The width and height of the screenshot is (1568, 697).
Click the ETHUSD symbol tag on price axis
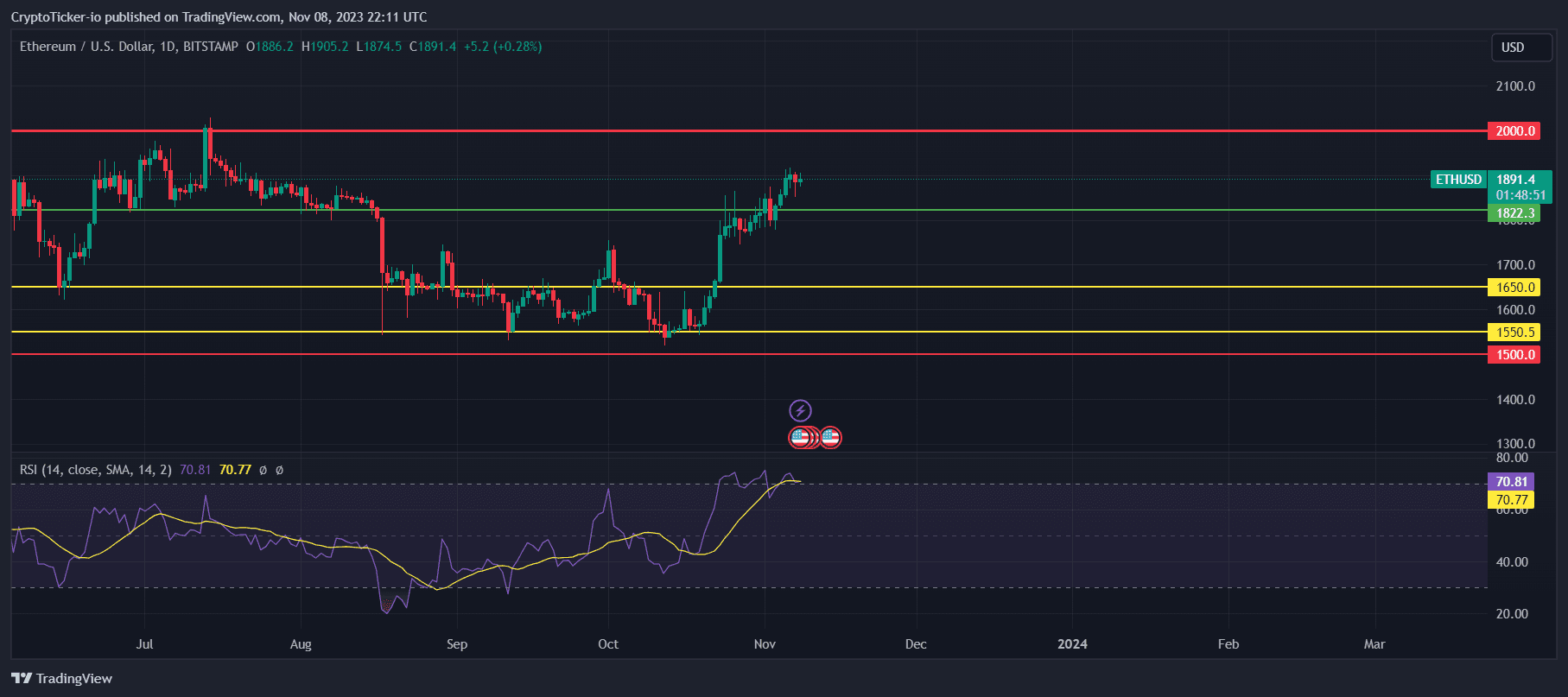pos(1458,180)
